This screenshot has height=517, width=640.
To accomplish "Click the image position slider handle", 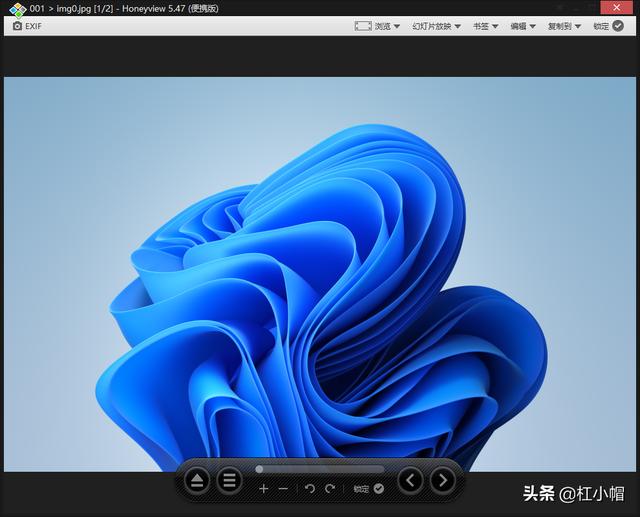I will pyautogui.click(x=259, y=469).
